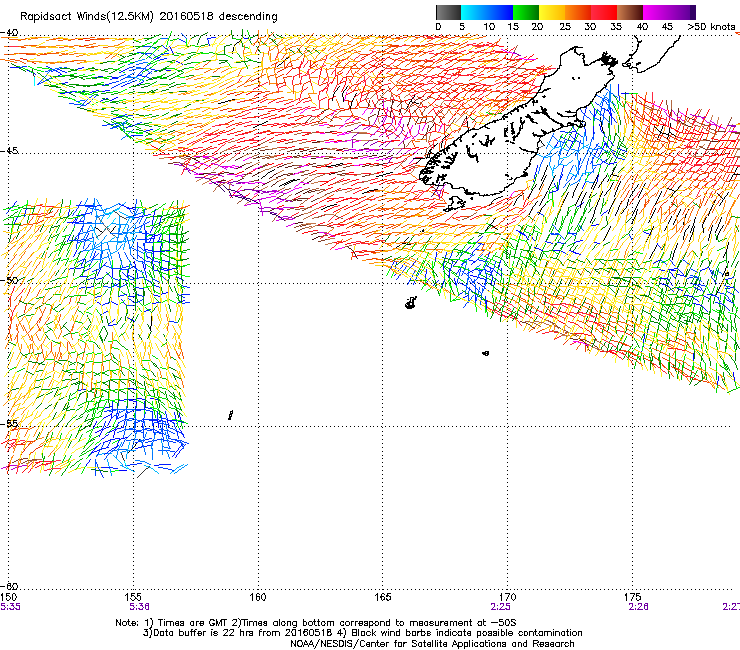The height and width of the screenshot is (650, 740).
Task: Click the '25' label under the color bar
Action: [x=565, y=27]
